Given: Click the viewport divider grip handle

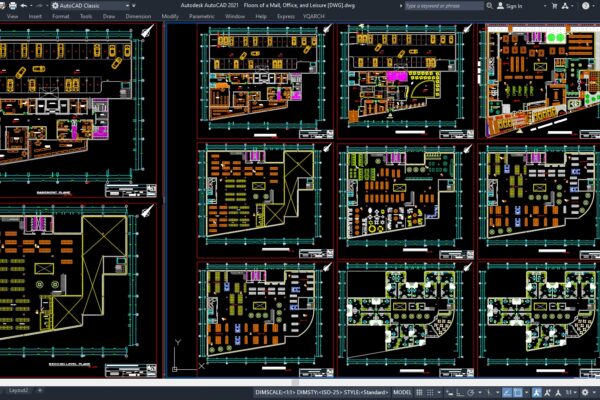Looking at the screenshot, I should (x=165, y=200).
